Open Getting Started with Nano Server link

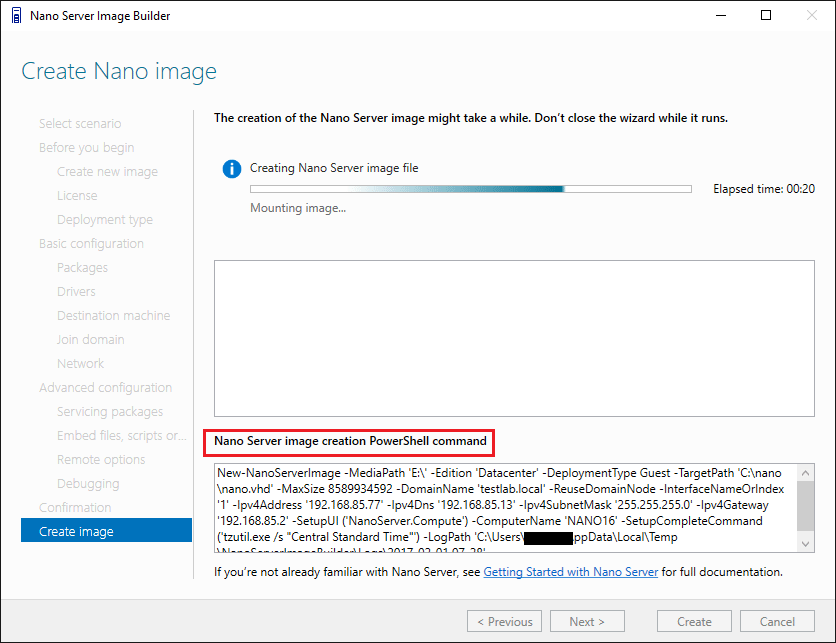pos(570,572)
